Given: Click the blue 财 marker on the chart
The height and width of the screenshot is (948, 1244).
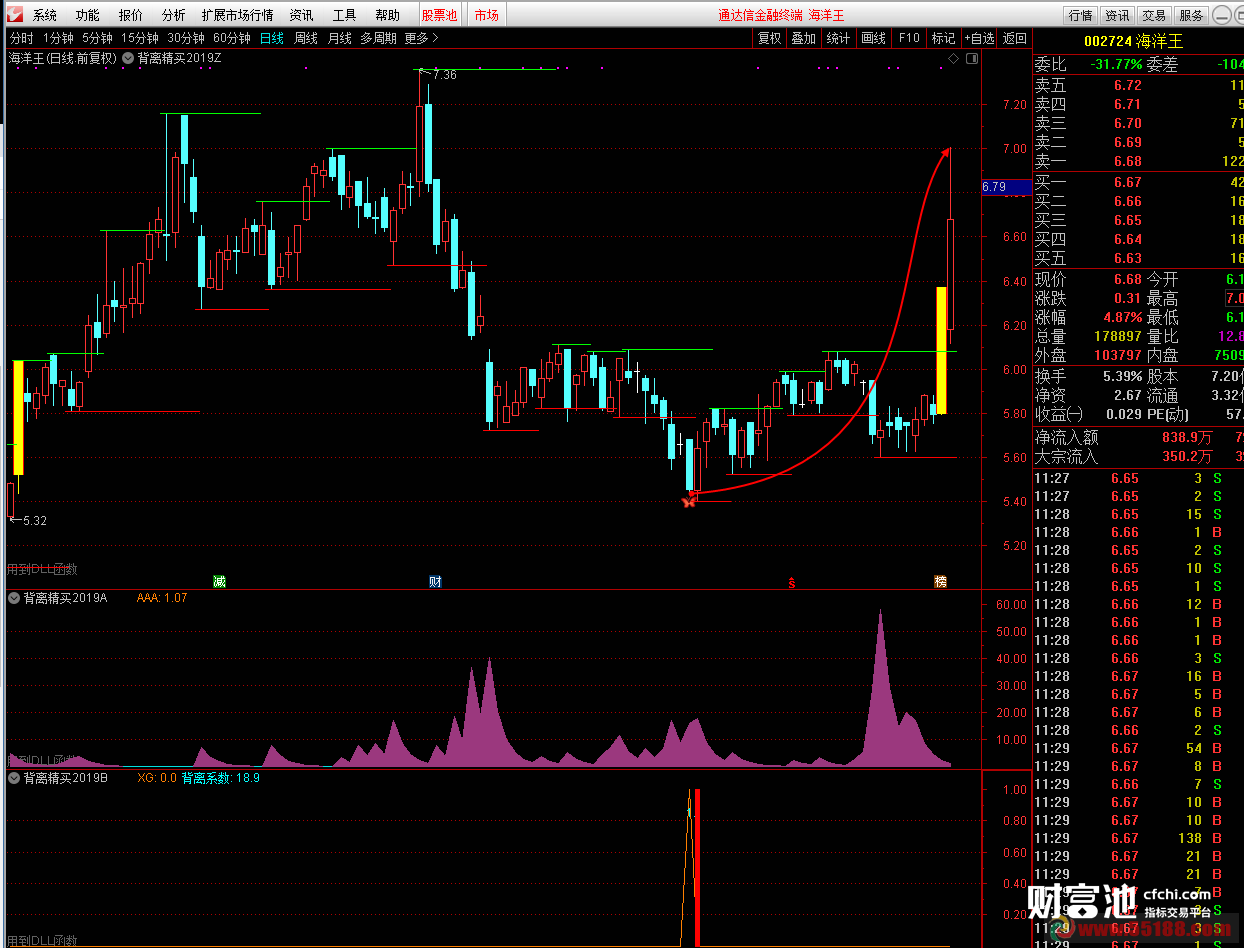Looking at the screenshot, I should point(435,581).
